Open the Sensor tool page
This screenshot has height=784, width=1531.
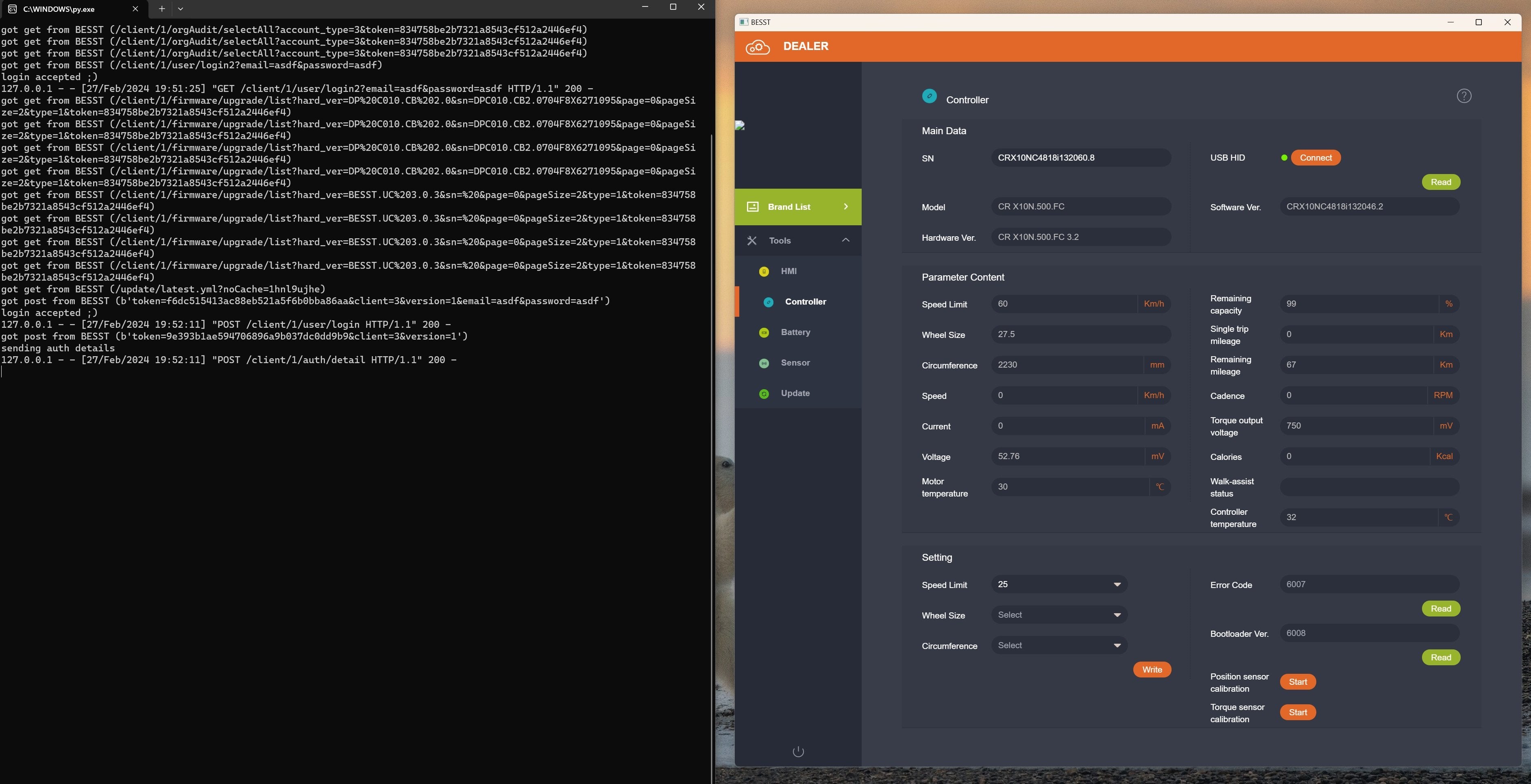coord(798,363)
